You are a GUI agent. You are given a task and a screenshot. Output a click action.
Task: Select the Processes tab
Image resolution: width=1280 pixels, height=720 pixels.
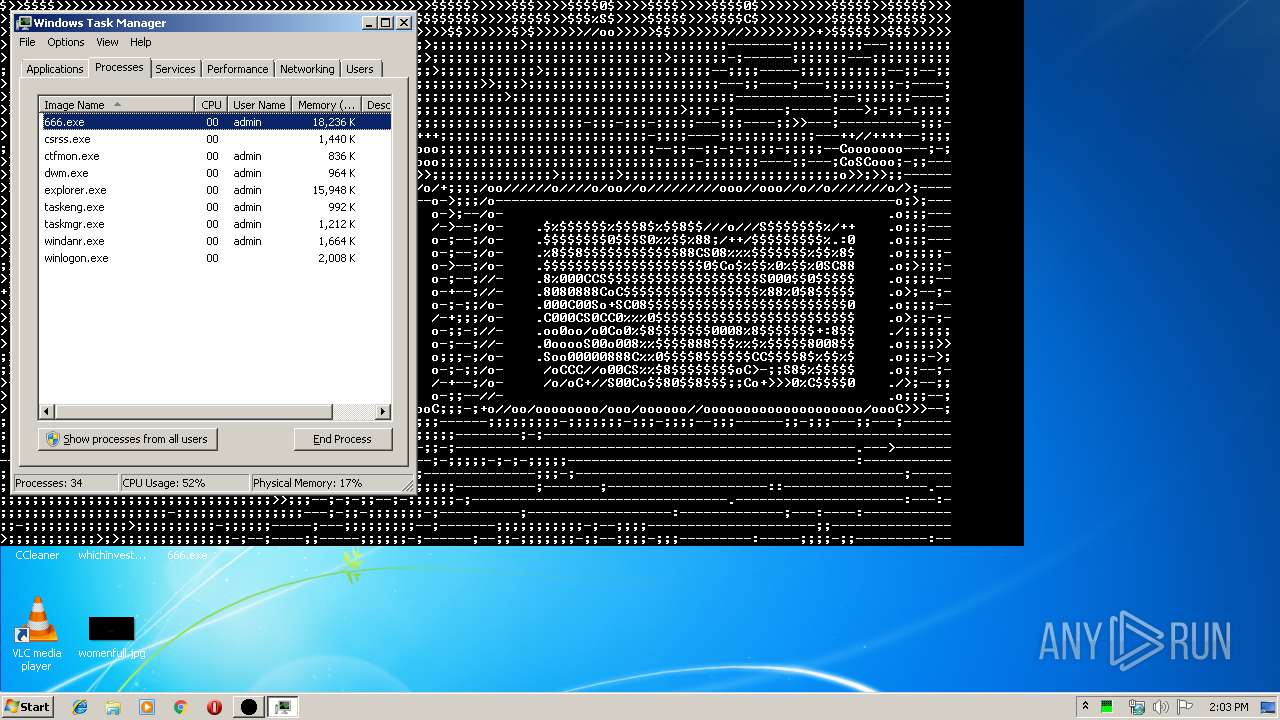coord(119,67)
